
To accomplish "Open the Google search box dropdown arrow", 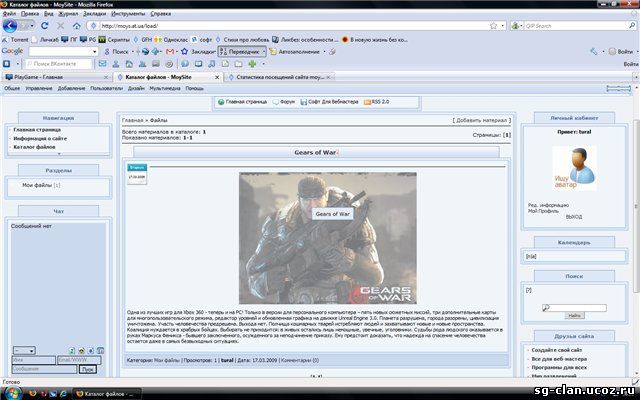I will pos(95,52).
